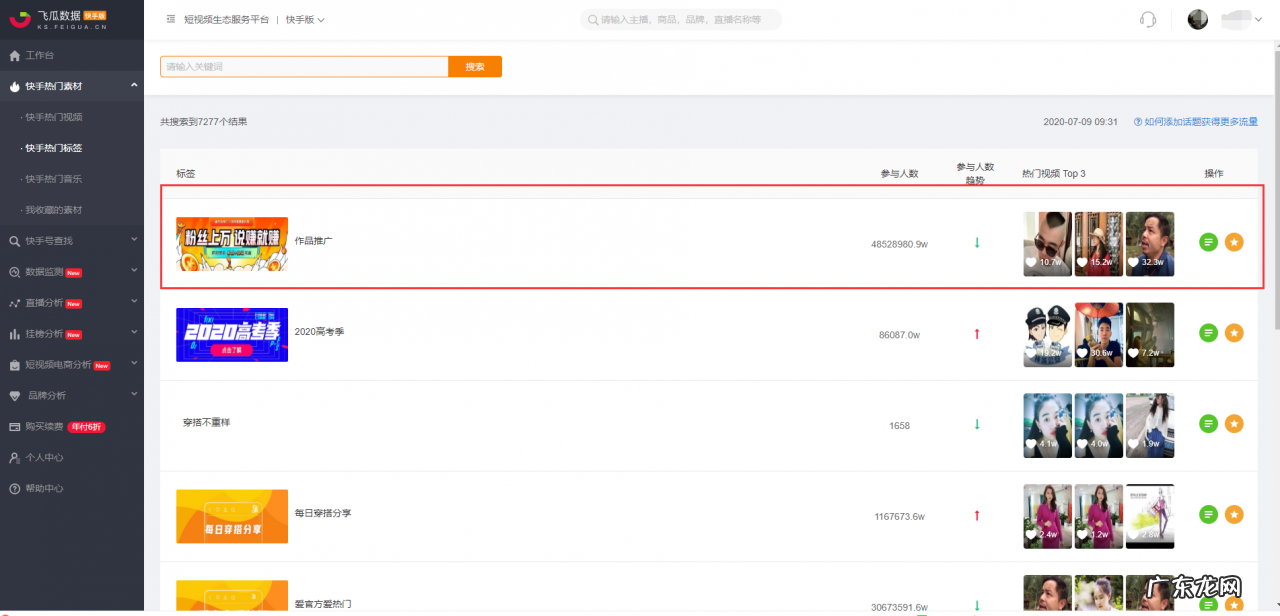This screenshot has width=1280, height=616.
Task: Click the customer service headset icon
Action: (x=1148, y=20)
